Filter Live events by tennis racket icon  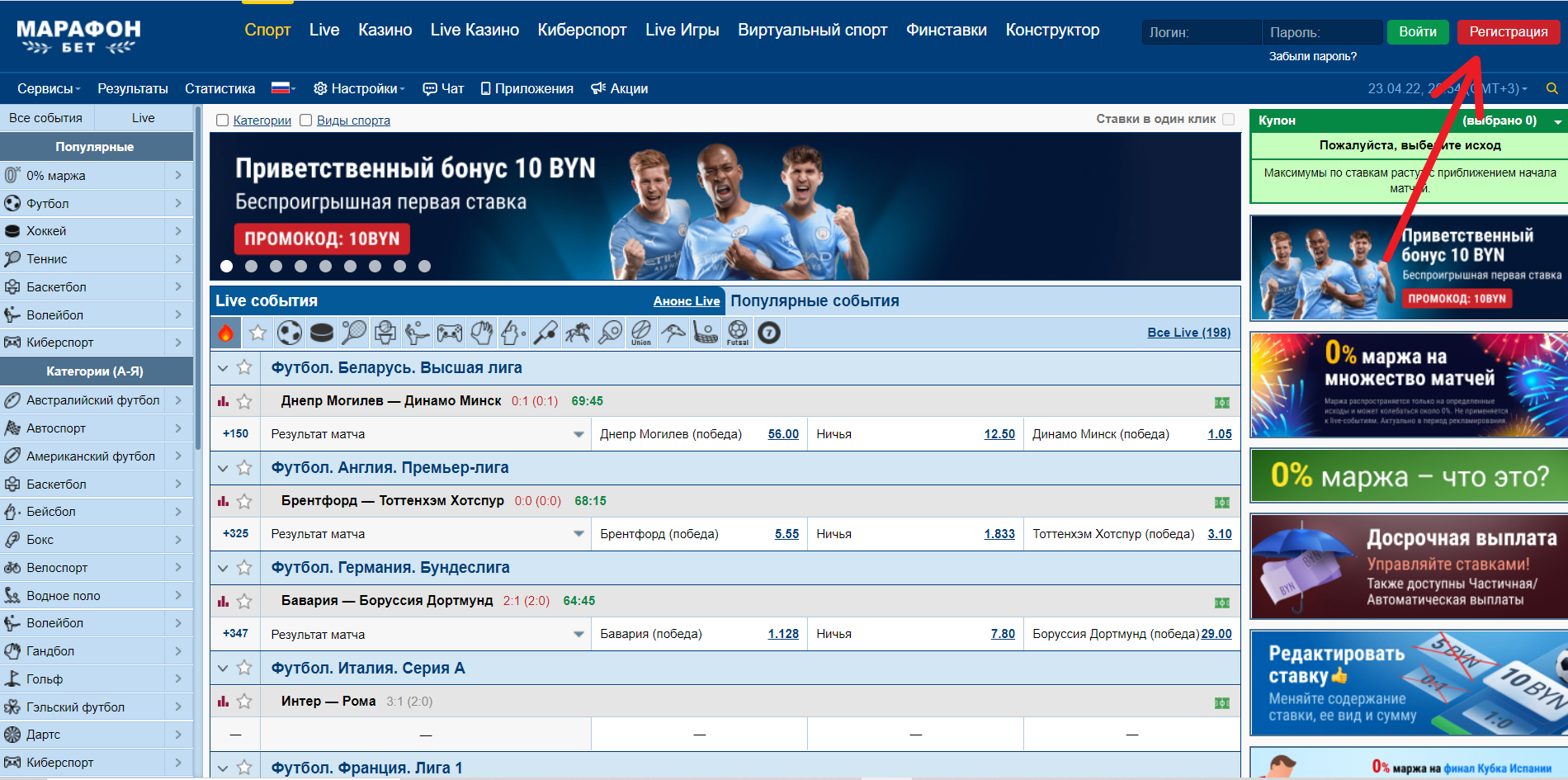(x=353, y=333)
